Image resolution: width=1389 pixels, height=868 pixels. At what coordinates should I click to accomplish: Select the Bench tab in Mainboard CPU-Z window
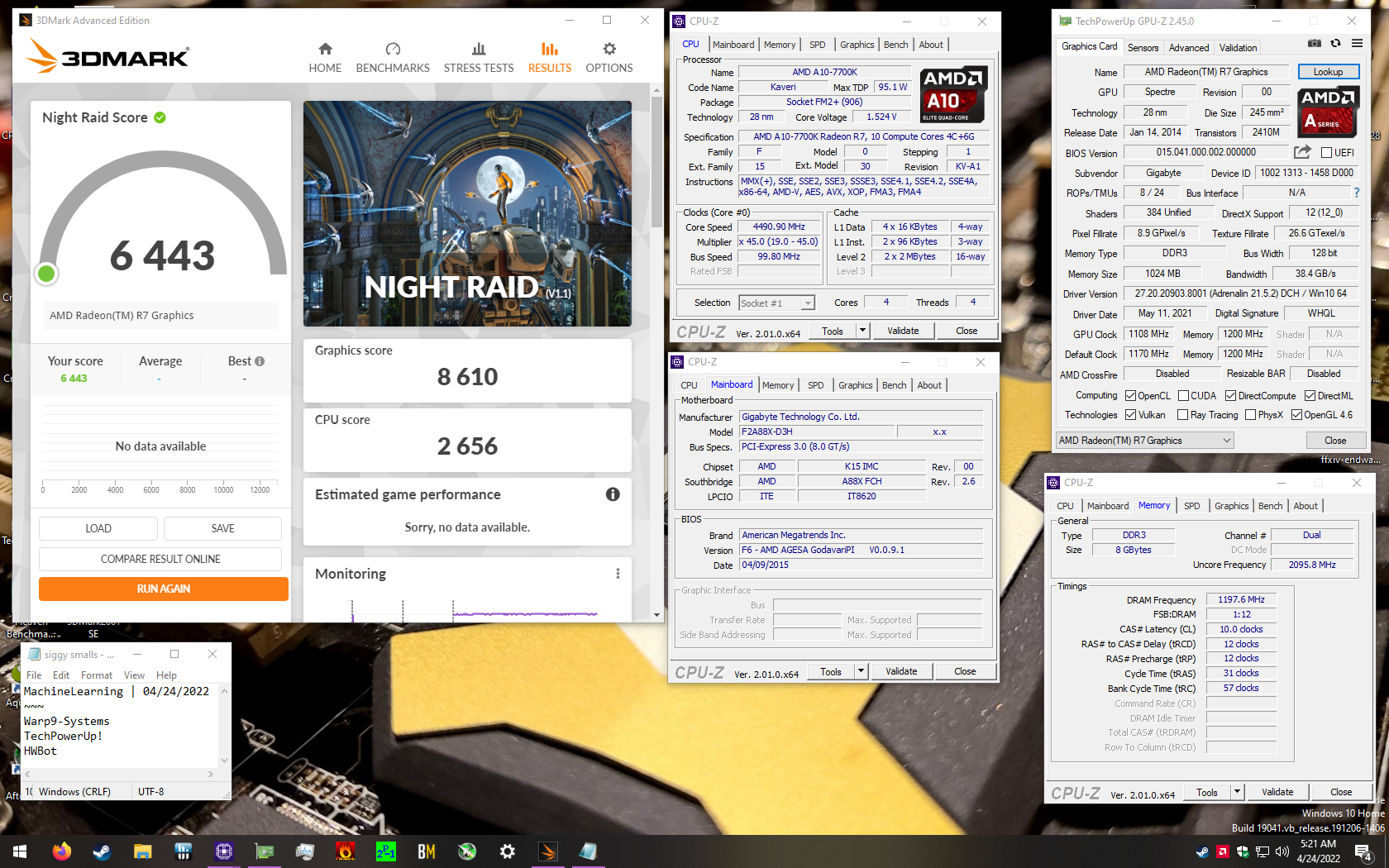[x=894, y=385]
